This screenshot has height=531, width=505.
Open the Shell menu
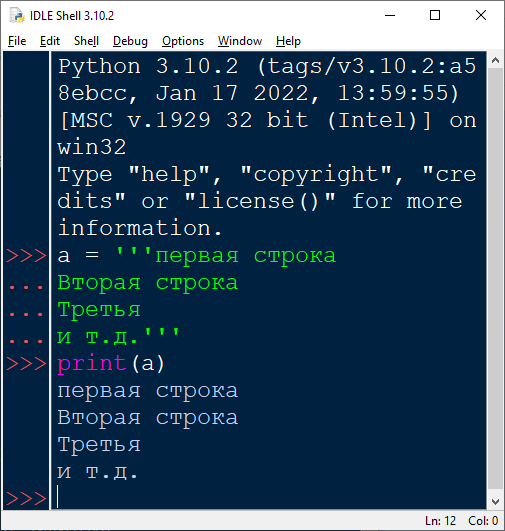tap(86, 41)
